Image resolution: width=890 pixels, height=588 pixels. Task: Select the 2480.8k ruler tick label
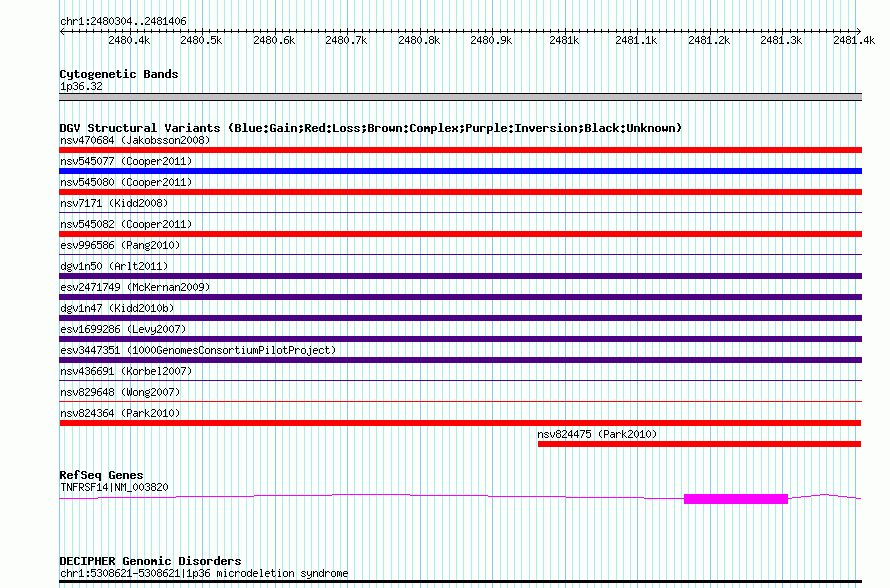(419, 40)
